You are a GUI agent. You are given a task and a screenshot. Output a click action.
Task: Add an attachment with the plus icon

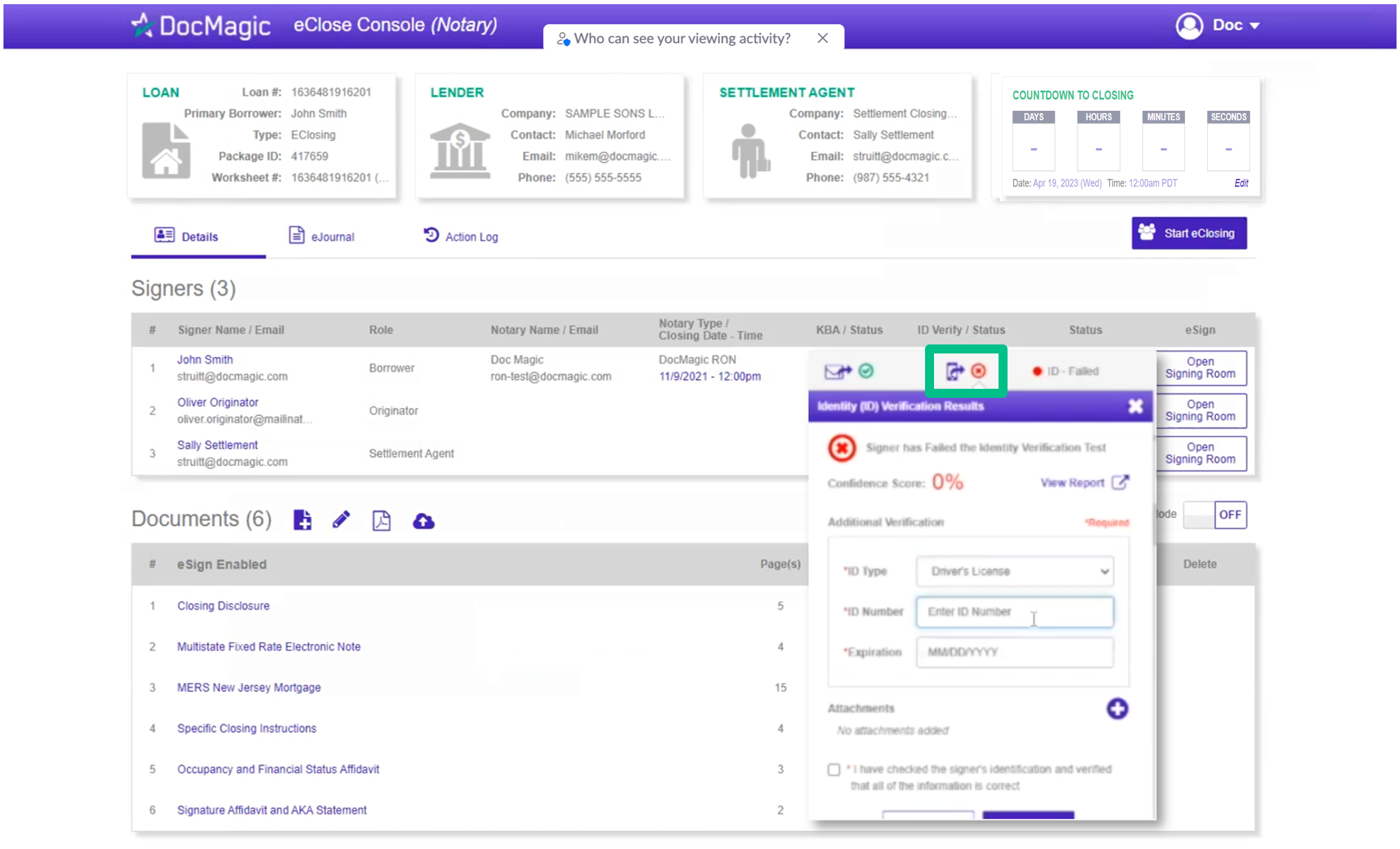[x=1117, y=708]
